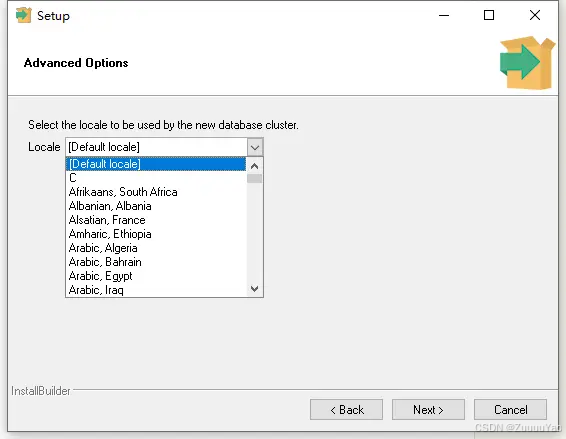
Task: Proceed with the Next button
Action: click(x=428, y=410)
